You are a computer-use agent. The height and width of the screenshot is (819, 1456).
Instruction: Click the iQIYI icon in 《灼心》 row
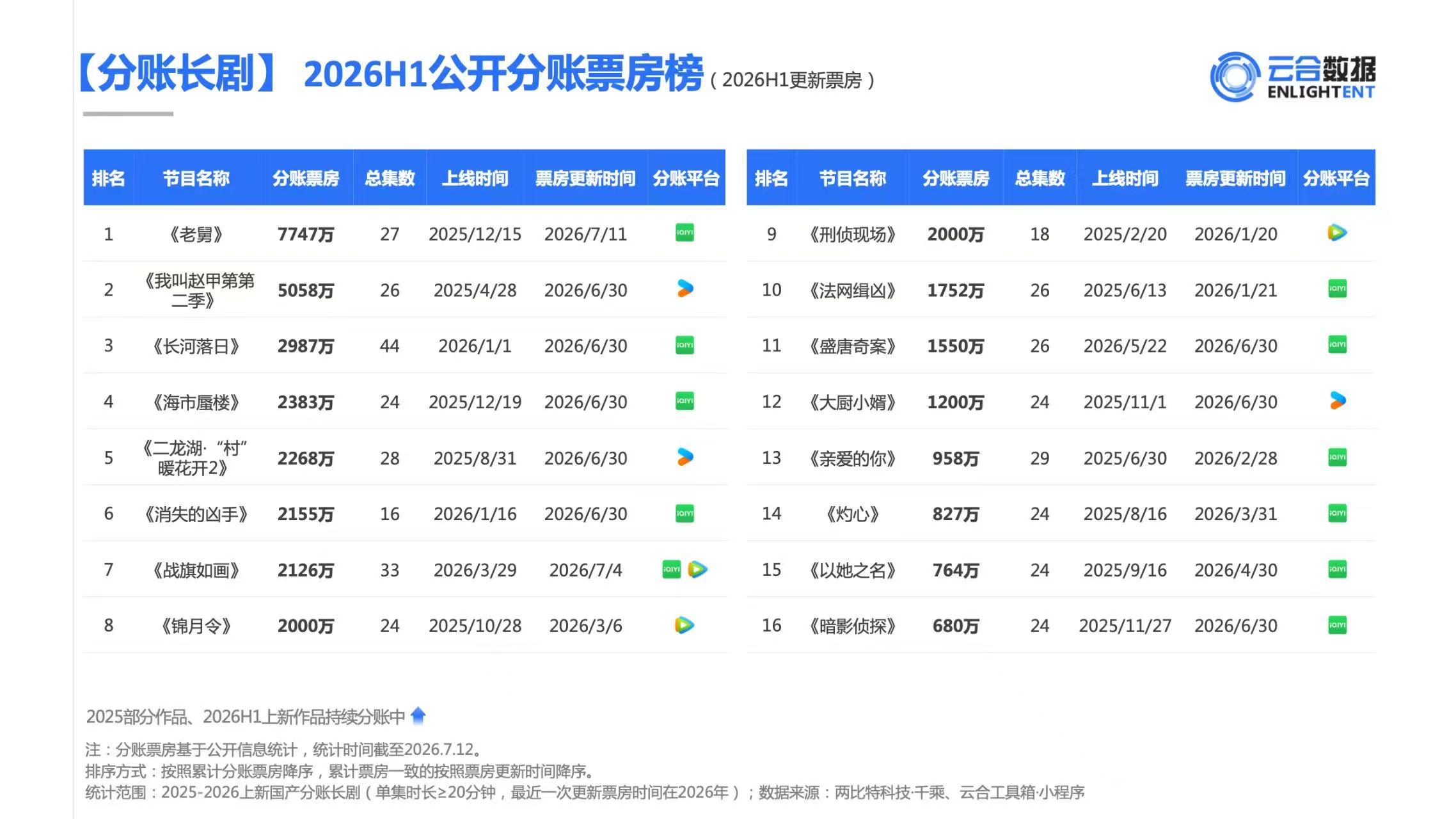click(x=1337, y=513)
